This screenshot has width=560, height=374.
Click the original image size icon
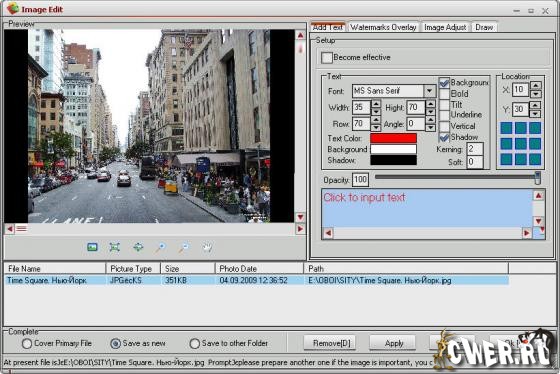point(92,247)
